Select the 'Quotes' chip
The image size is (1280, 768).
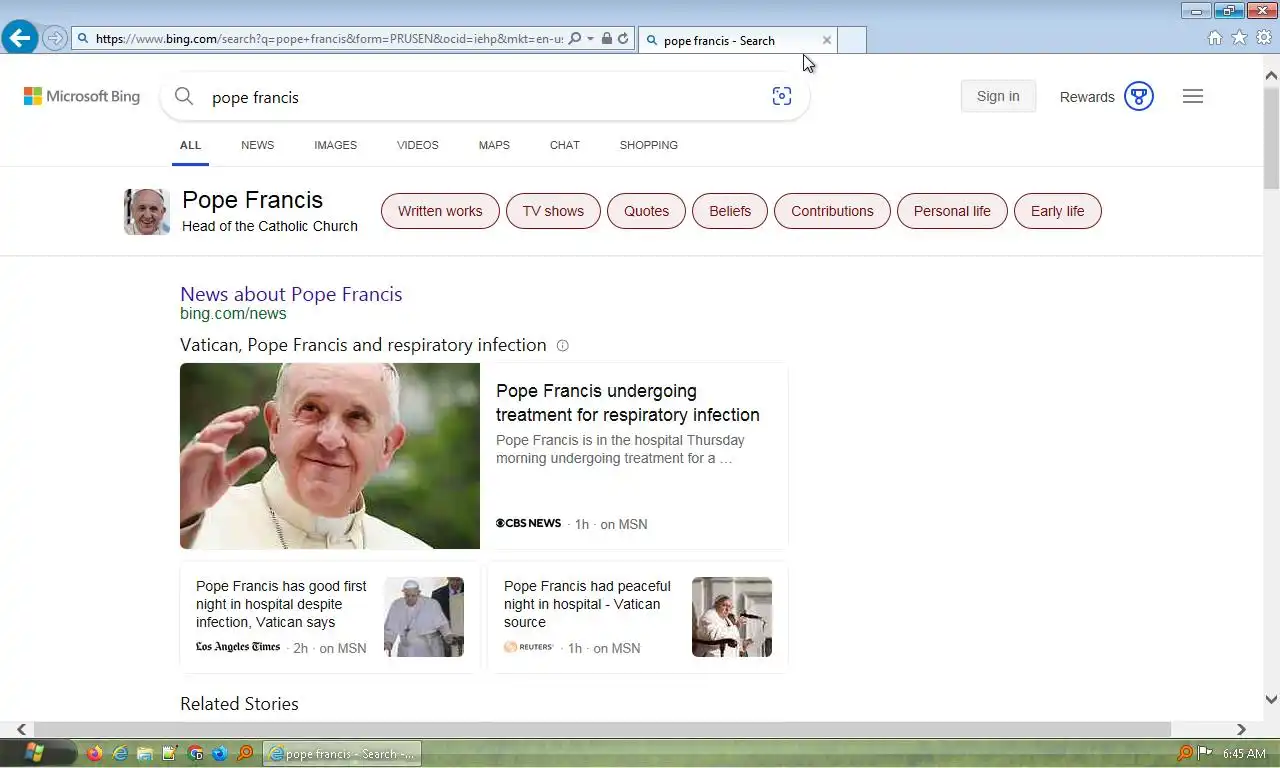[646, 211]
